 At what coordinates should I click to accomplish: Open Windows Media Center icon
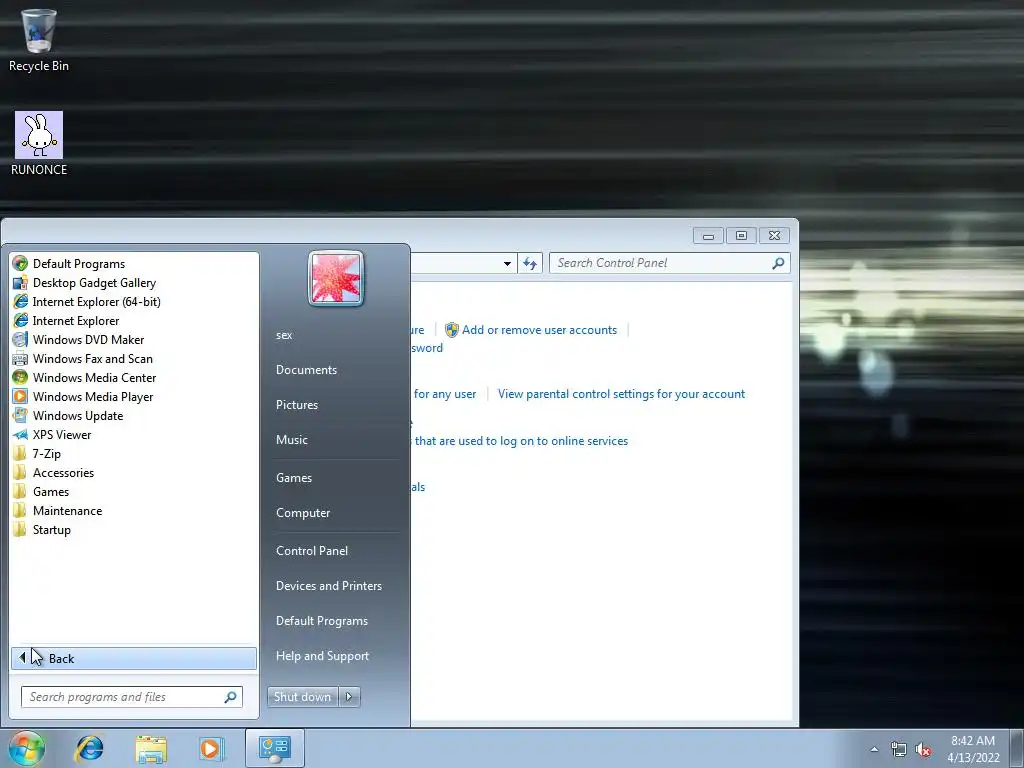pyautogui.click(x=20, y=377)
